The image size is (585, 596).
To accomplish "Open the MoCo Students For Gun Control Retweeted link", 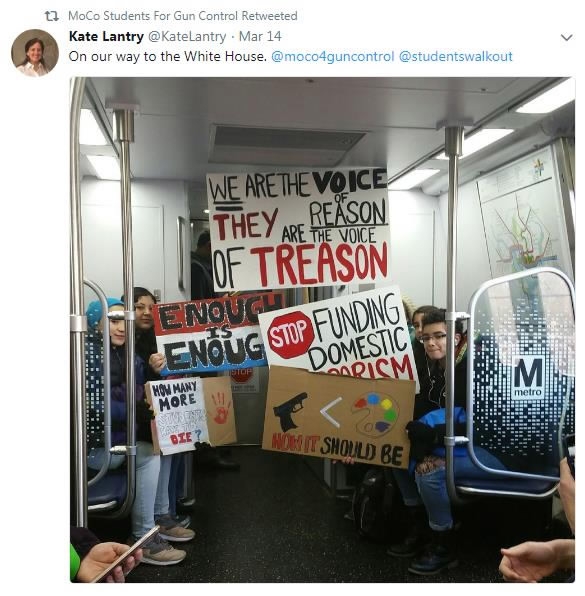I will [182, 16].
